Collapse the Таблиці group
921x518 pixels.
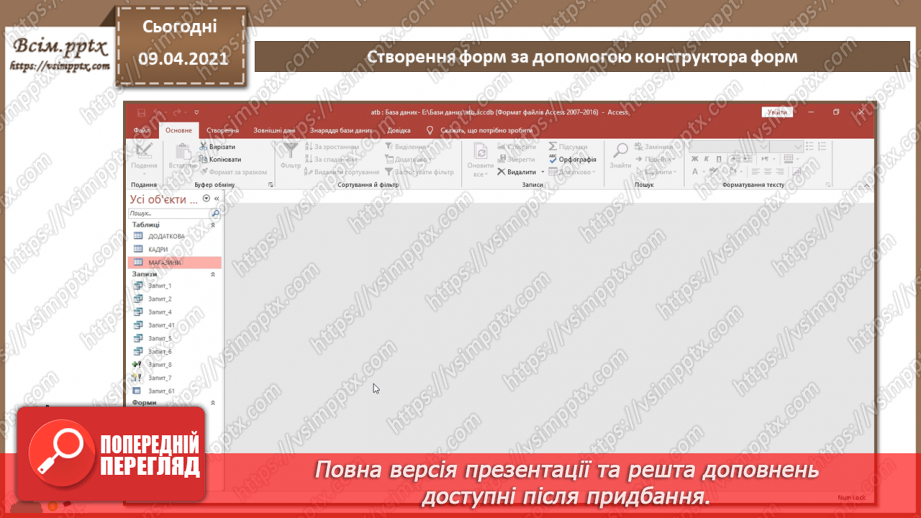coord(212,225)
